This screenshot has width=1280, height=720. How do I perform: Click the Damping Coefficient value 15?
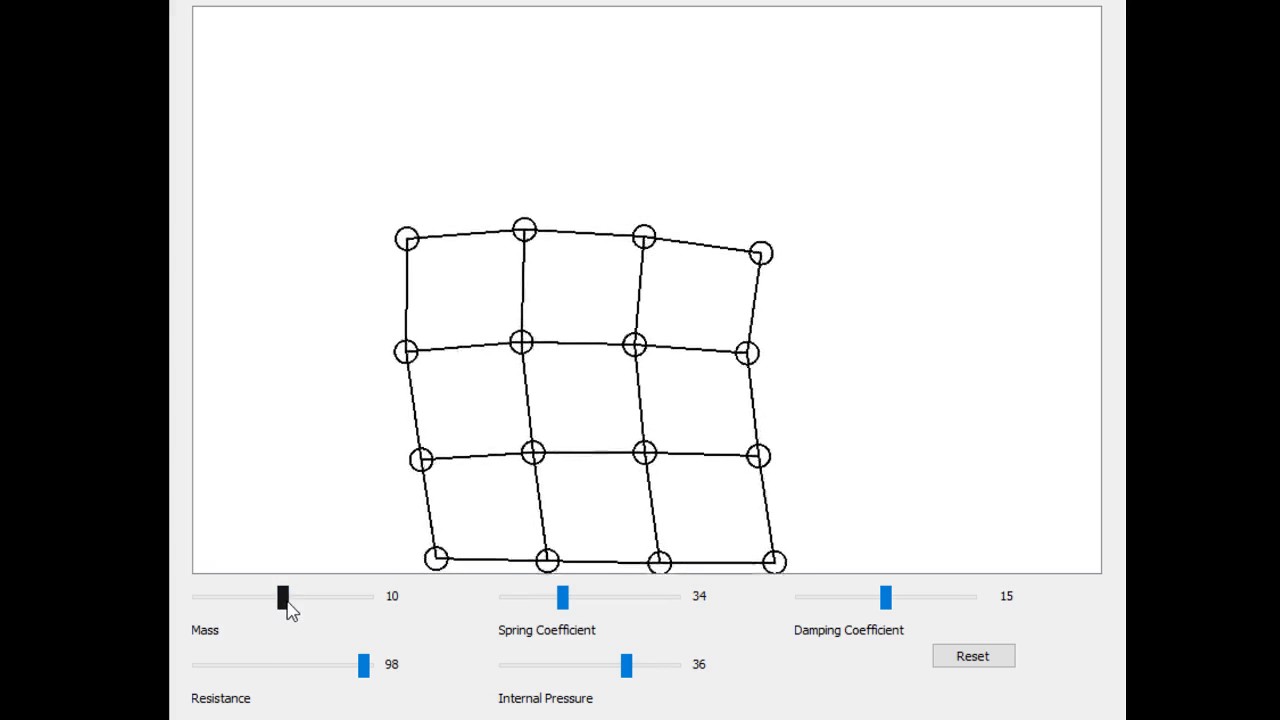coord(1006,596)
